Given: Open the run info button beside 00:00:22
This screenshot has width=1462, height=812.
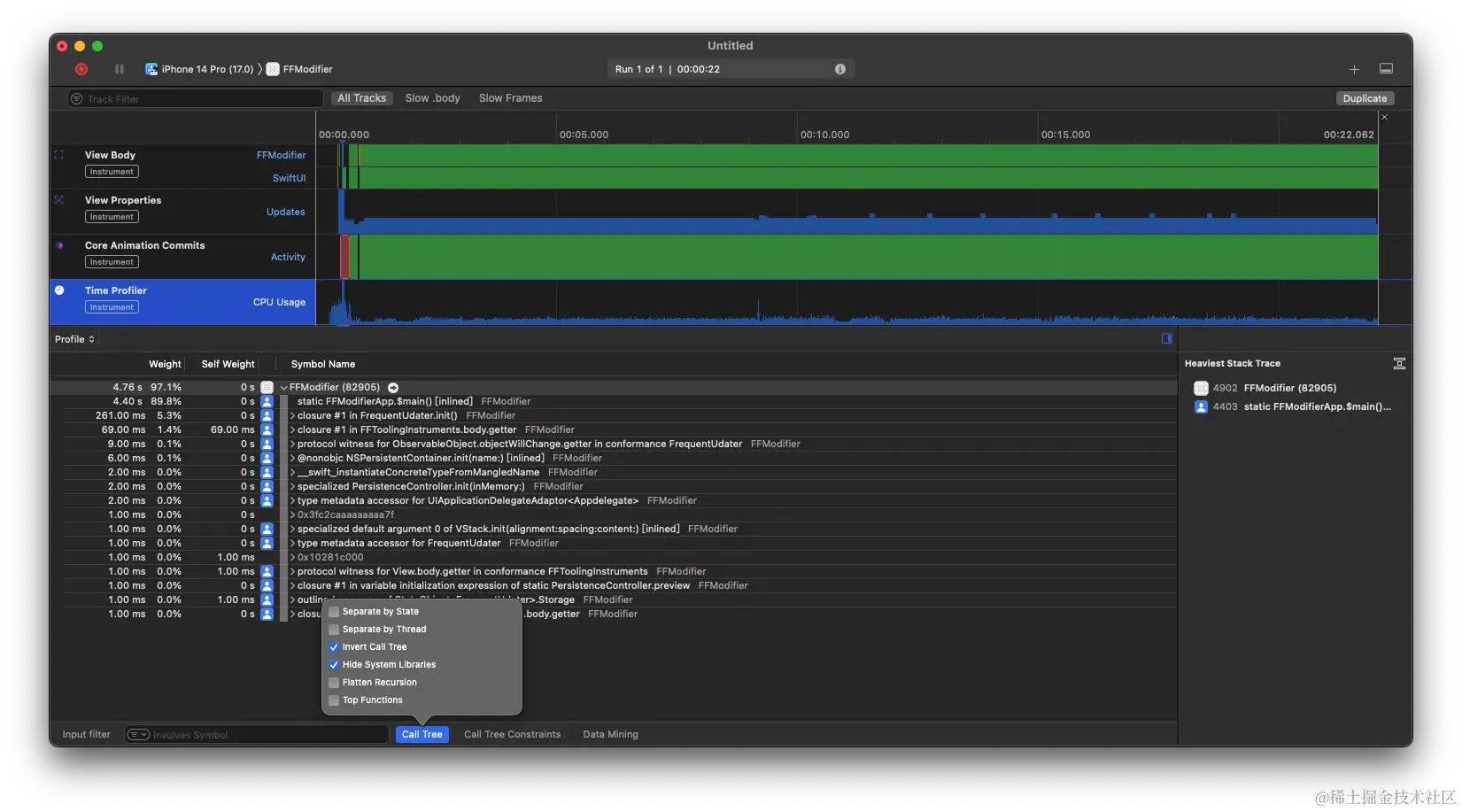Looking at the screenshot, I should (839, 69).
